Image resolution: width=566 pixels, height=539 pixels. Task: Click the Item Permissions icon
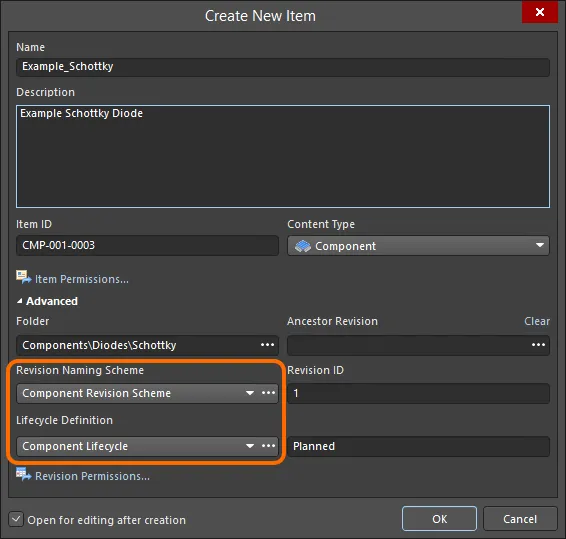(23, 277)
